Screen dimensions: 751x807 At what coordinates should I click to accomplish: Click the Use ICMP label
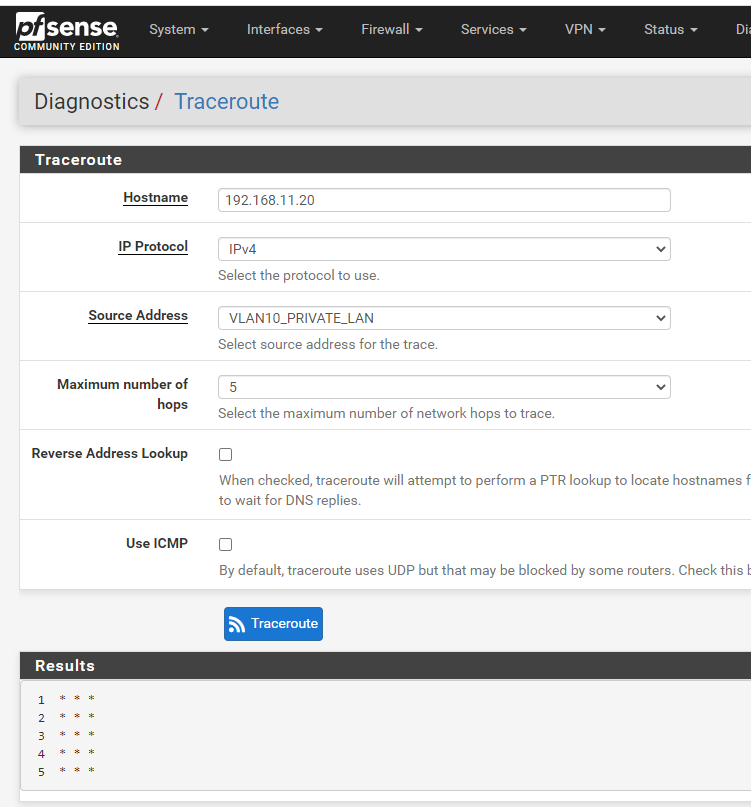click(157, 543)
